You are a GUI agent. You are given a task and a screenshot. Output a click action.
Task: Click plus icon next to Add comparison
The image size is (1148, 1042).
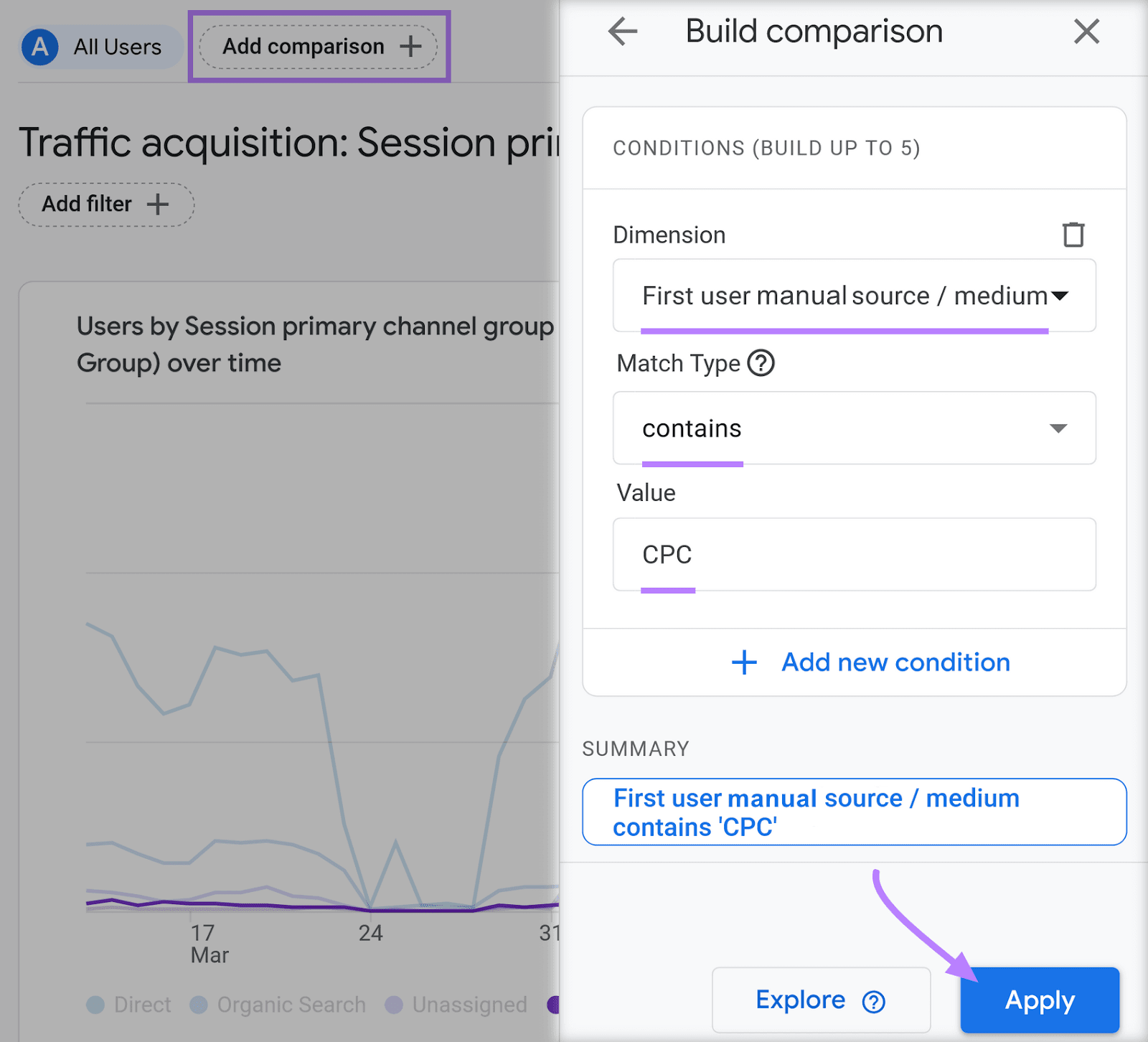click(x=410, y=47)
